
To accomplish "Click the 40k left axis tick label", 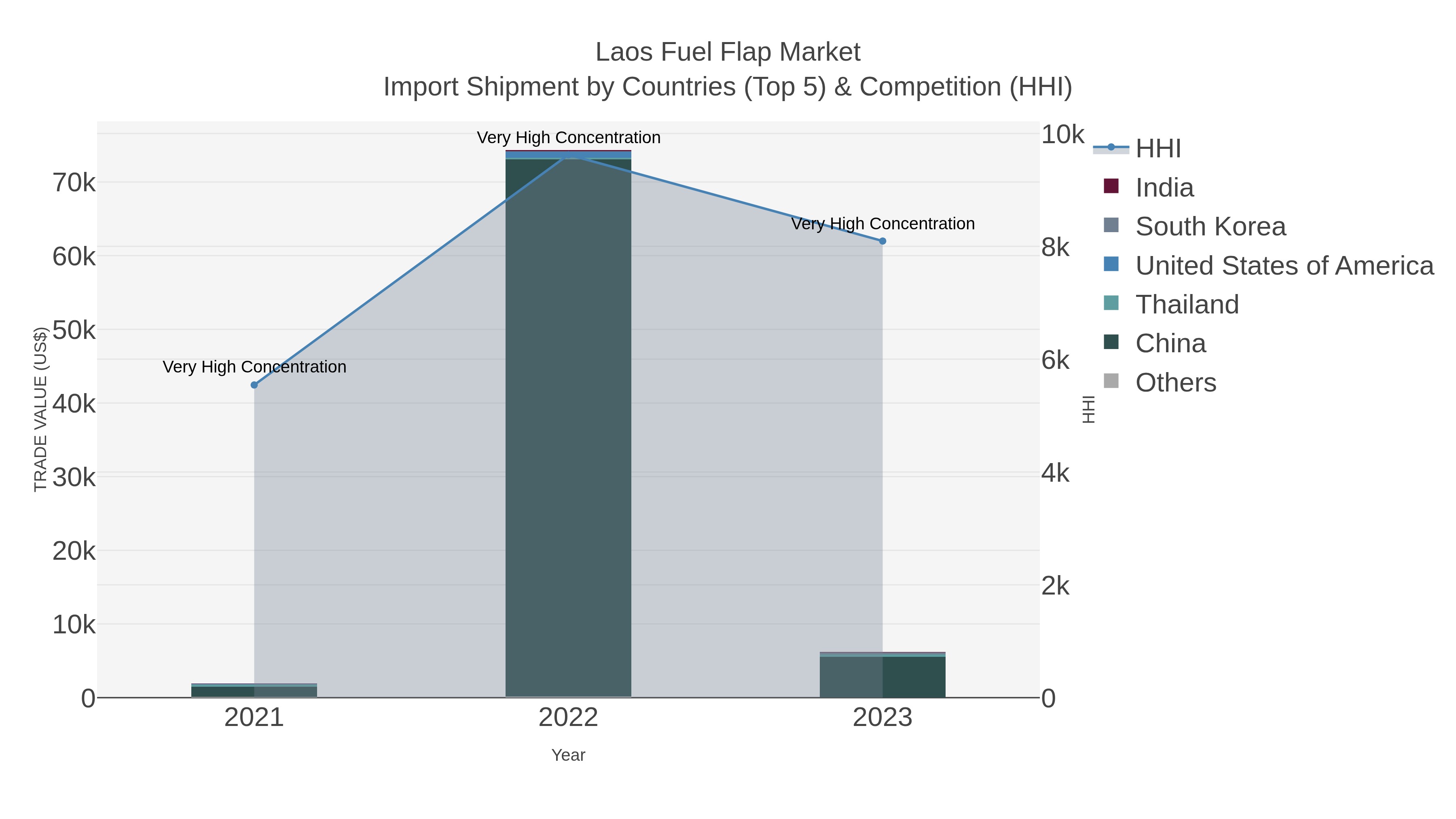I will pos(74,404).
